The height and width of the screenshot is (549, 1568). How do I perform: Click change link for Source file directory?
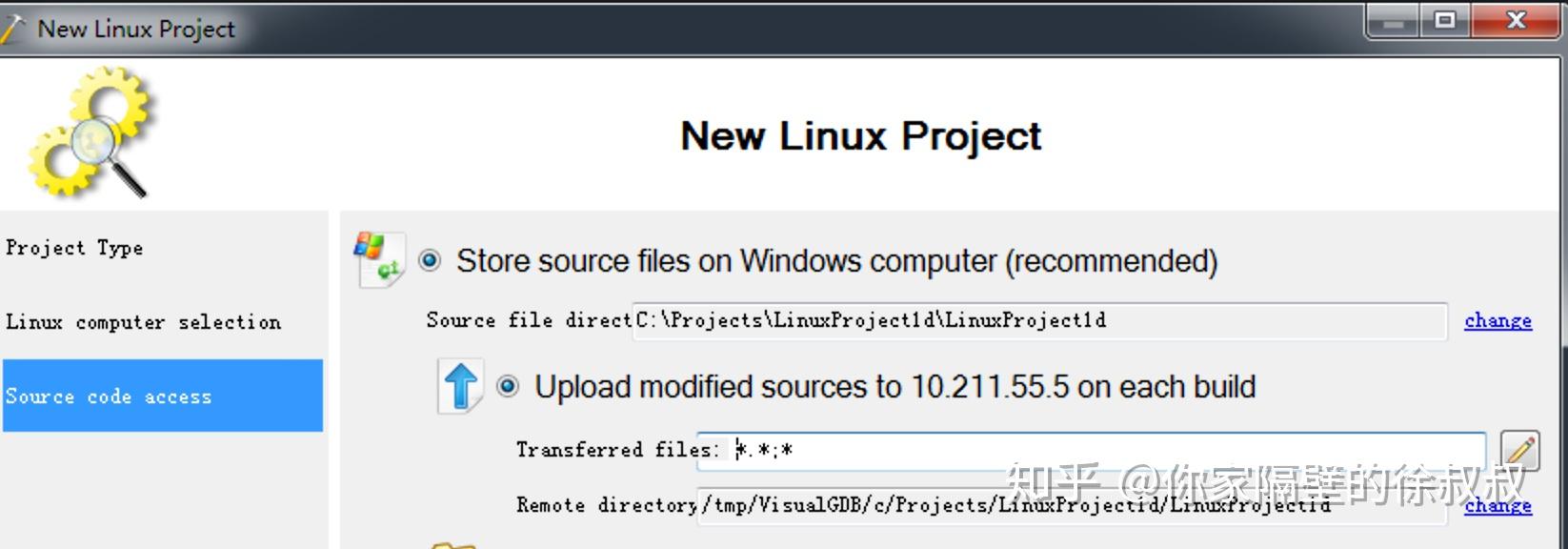pos(1498,321)
